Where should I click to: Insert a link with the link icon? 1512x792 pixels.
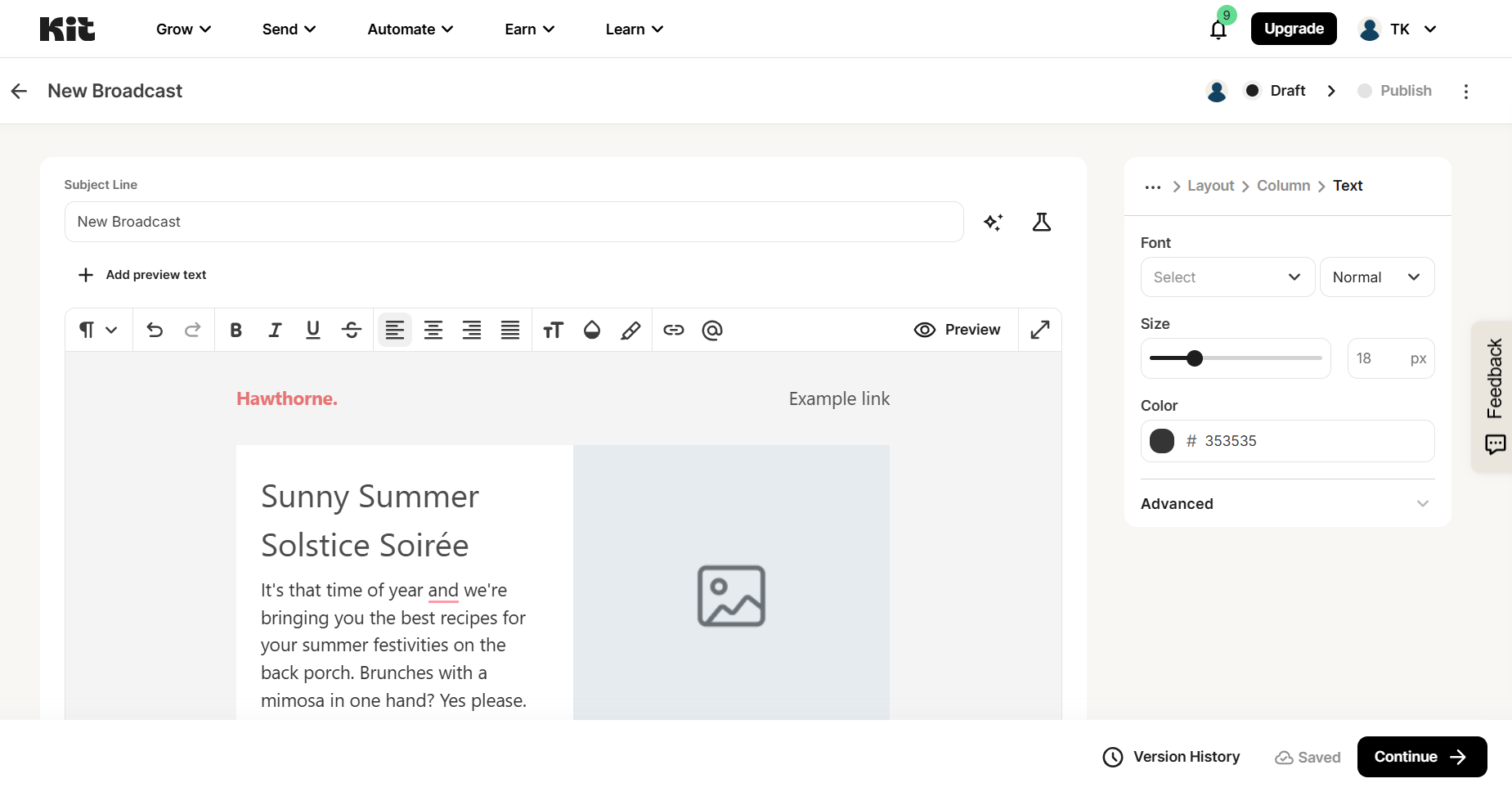[674, 330]
